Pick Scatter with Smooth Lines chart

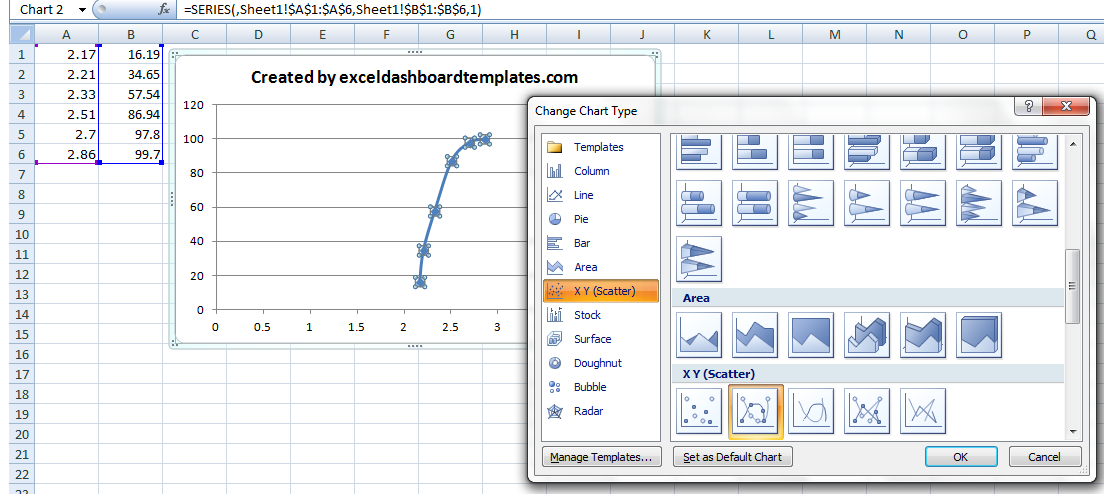811,410
